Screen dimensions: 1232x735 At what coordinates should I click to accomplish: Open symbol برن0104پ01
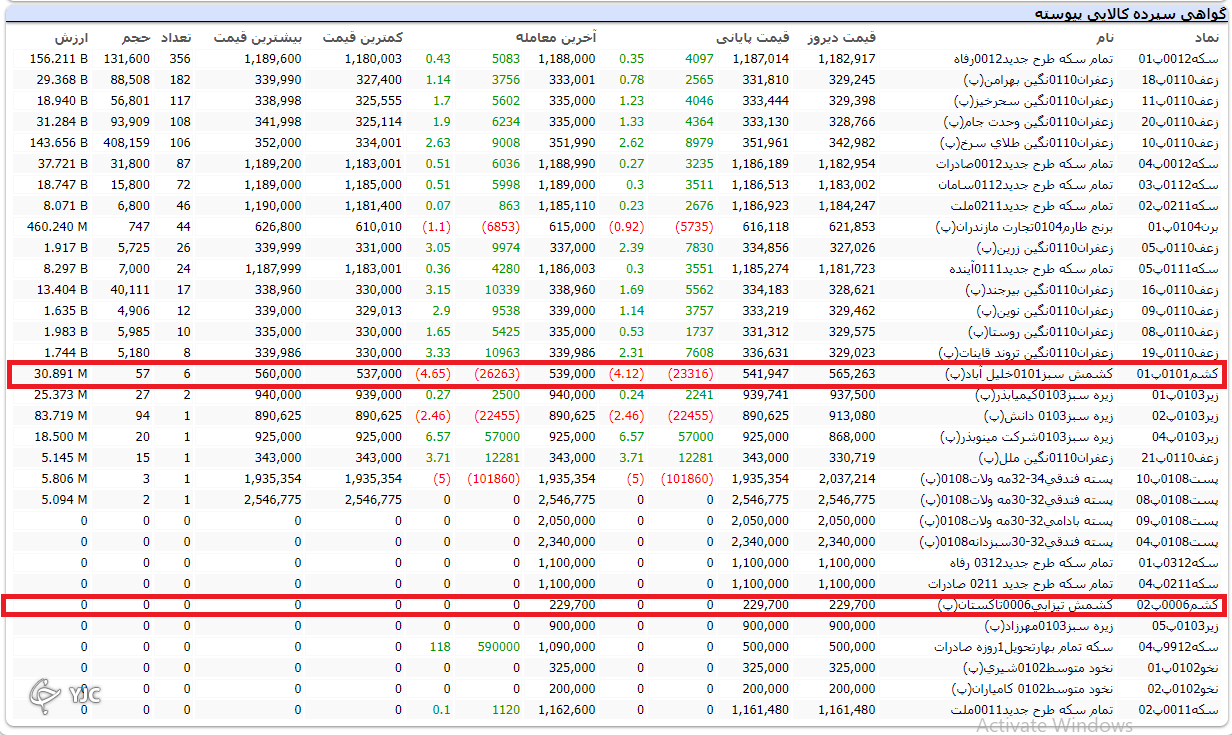pos(1182,227)
